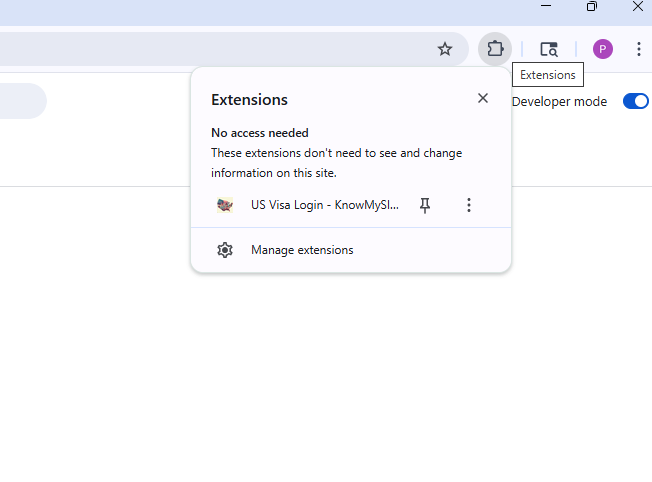Screen dimensions: 652x482
Task: Click the search tabs toolbar icon
Action: click(549, 49)
